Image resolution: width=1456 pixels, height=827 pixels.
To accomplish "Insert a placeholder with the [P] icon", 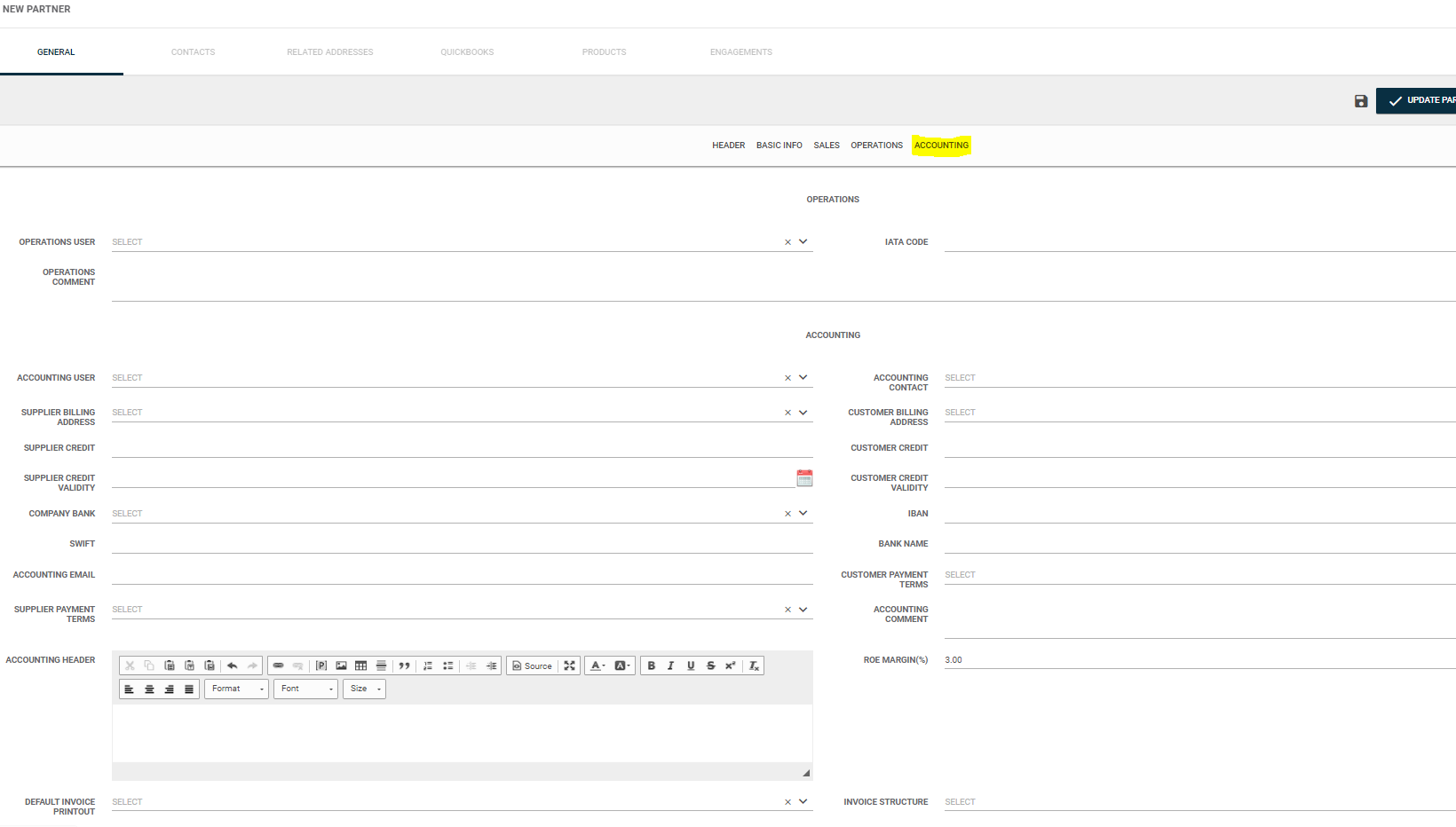I will [321, 666].
